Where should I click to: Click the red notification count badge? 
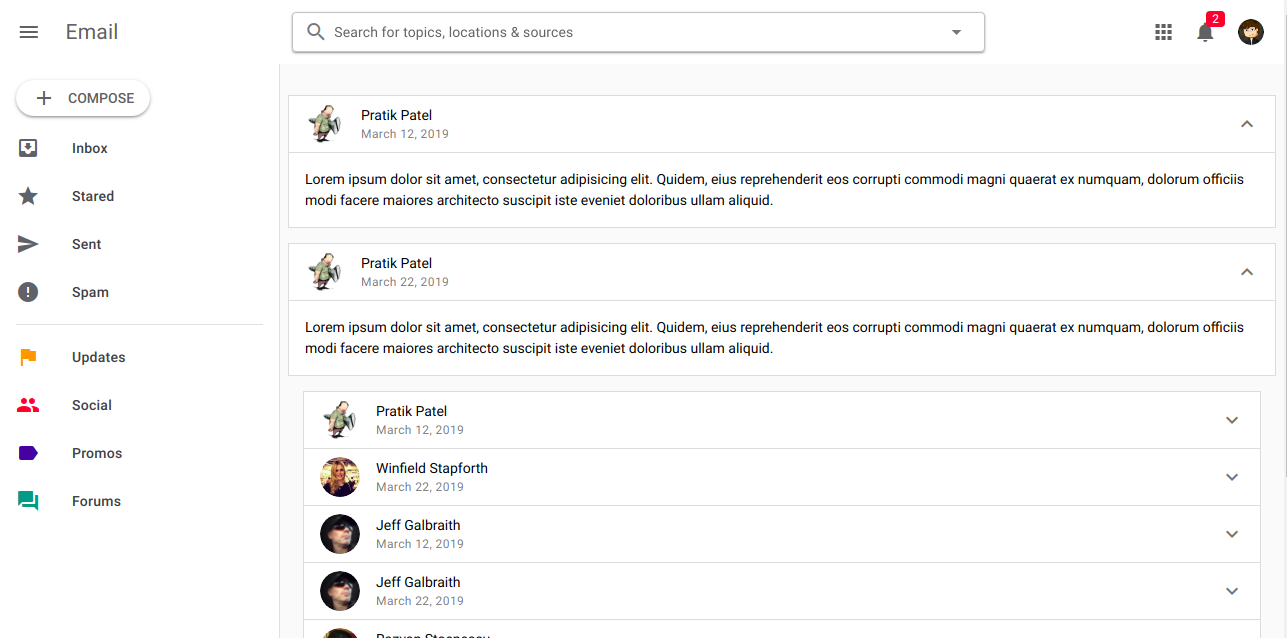coord(1215,19)
